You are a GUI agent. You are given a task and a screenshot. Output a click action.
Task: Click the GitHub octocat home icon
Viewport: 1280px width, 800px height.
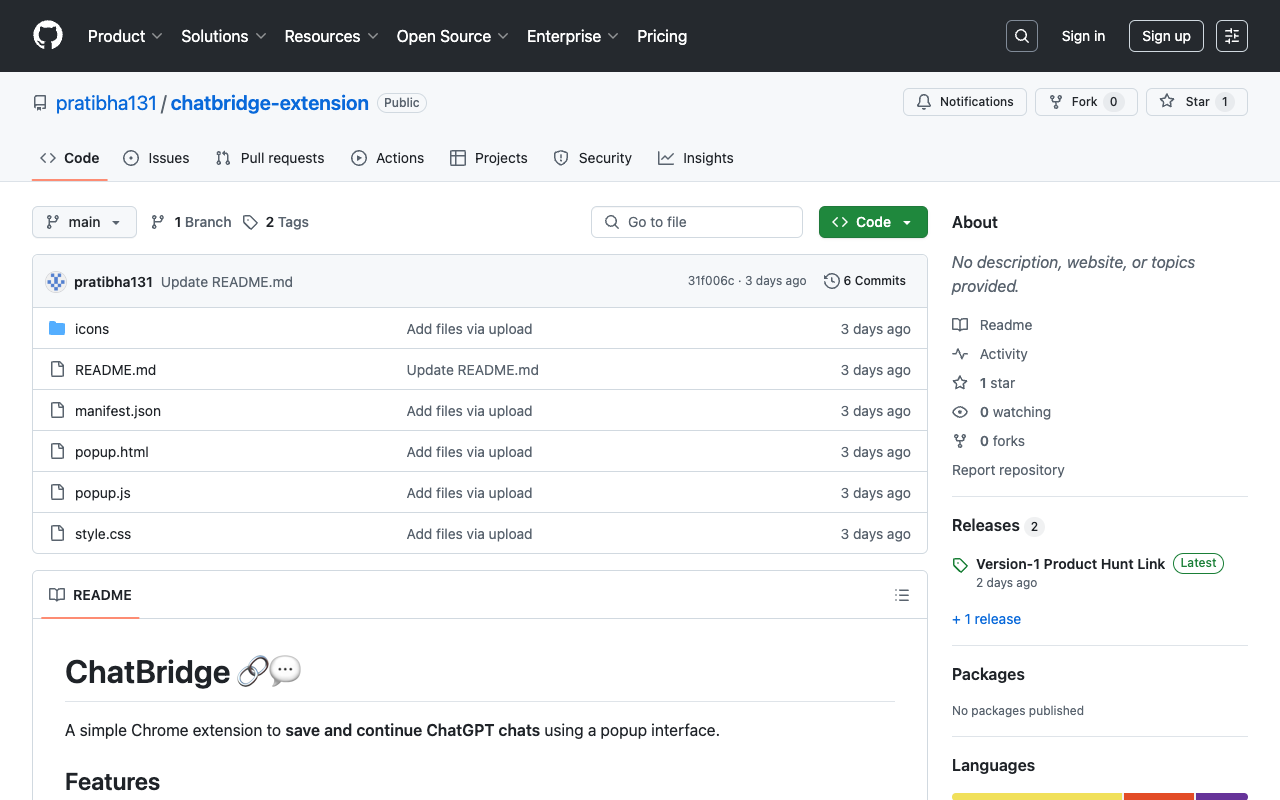pos(47,36)
